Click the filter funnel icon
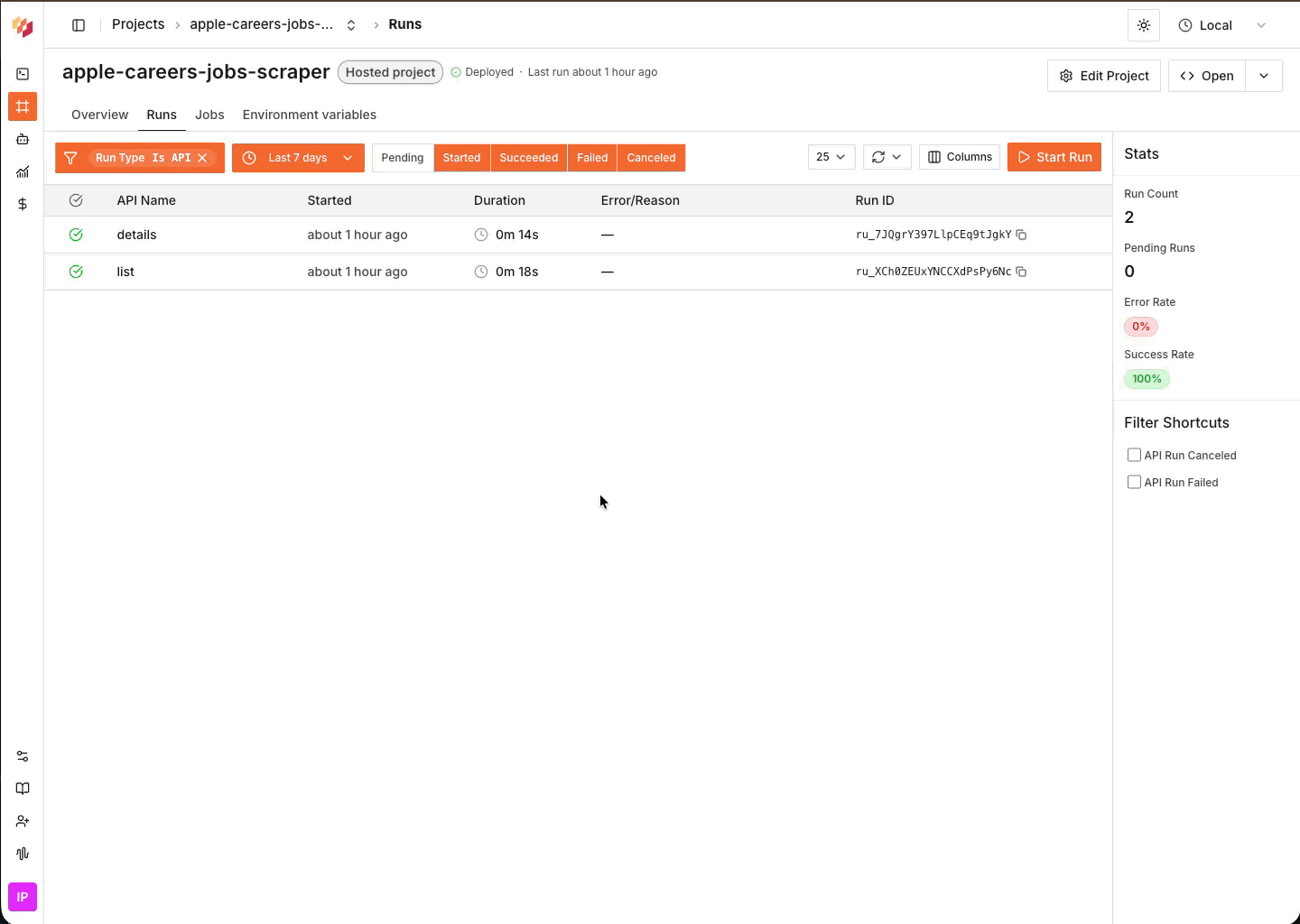 (70, 158)
